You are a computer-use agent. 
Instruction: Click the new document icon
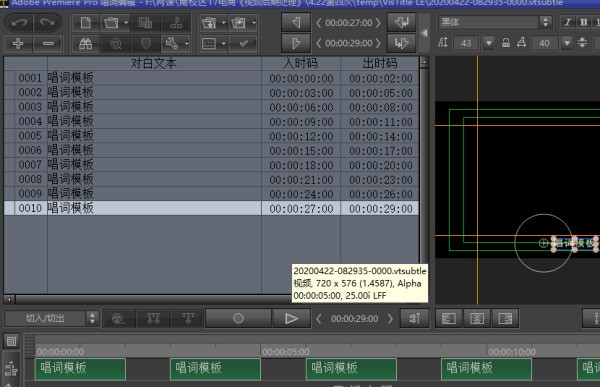click(86, 23)
